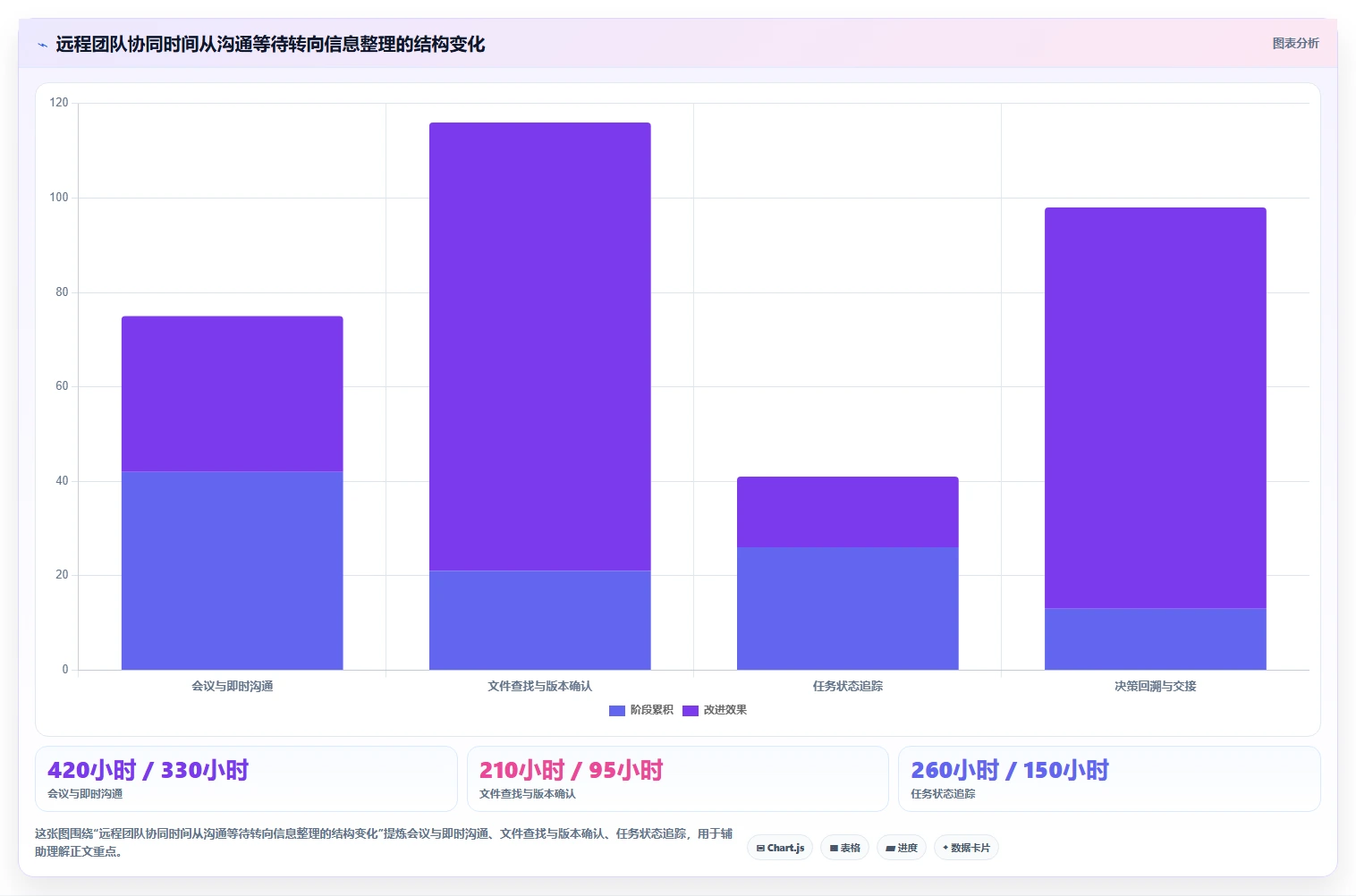Click the purple 改进效果 bar for 任务状态追踪

tap(848, 511)
